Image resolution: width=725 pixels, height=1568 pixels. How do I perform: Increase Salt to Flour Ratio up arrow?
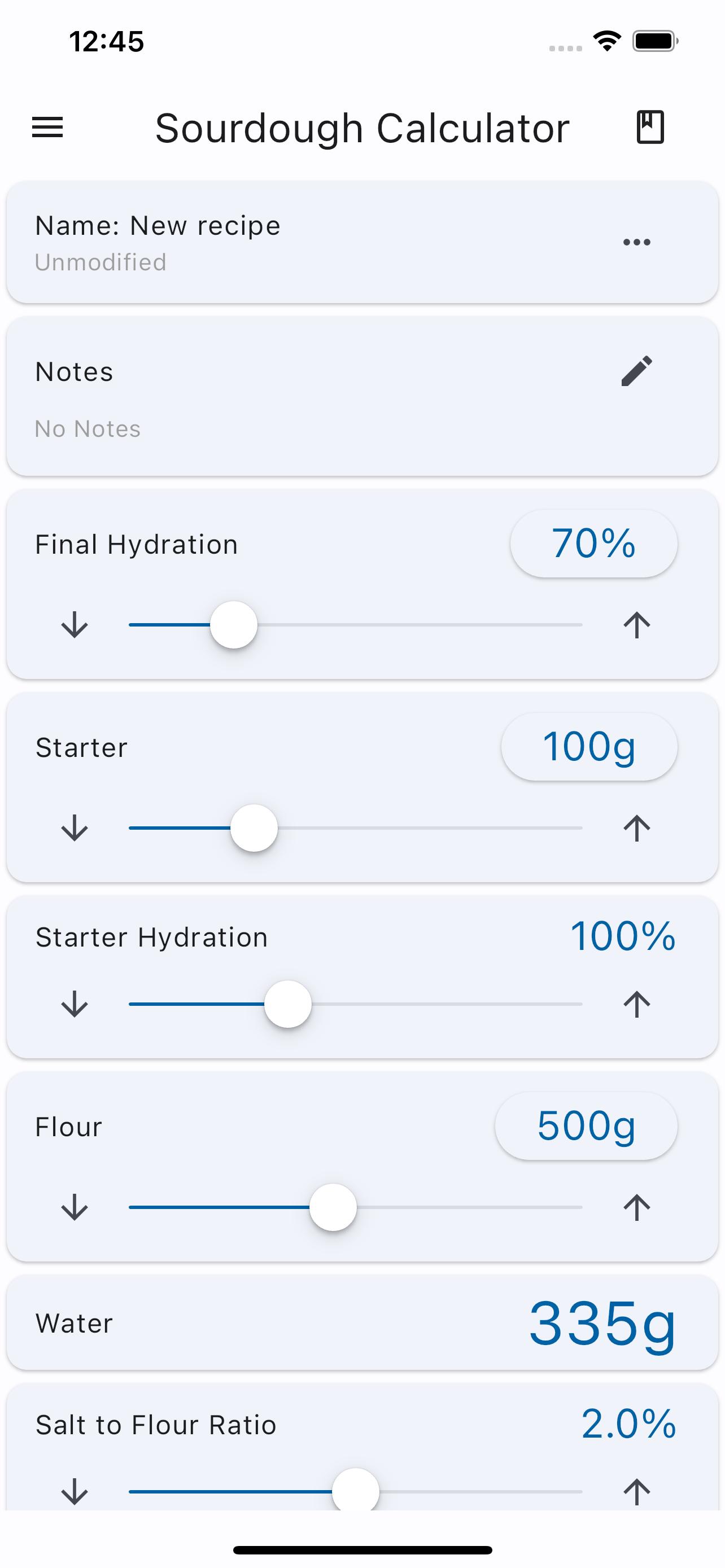click(636, 1491)
